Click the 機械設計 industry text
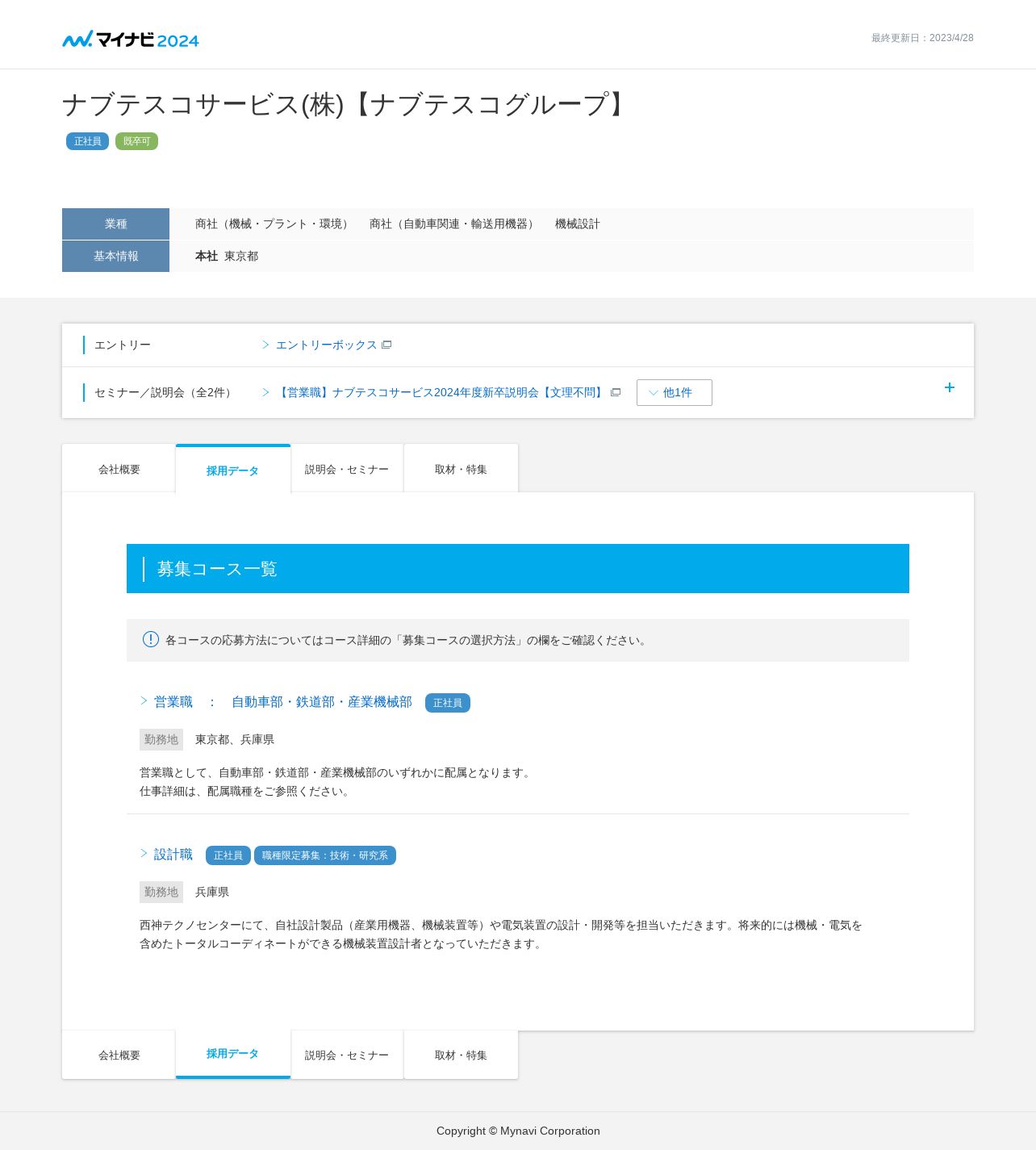This screenshot has width=1036, height=1150. 578,224
